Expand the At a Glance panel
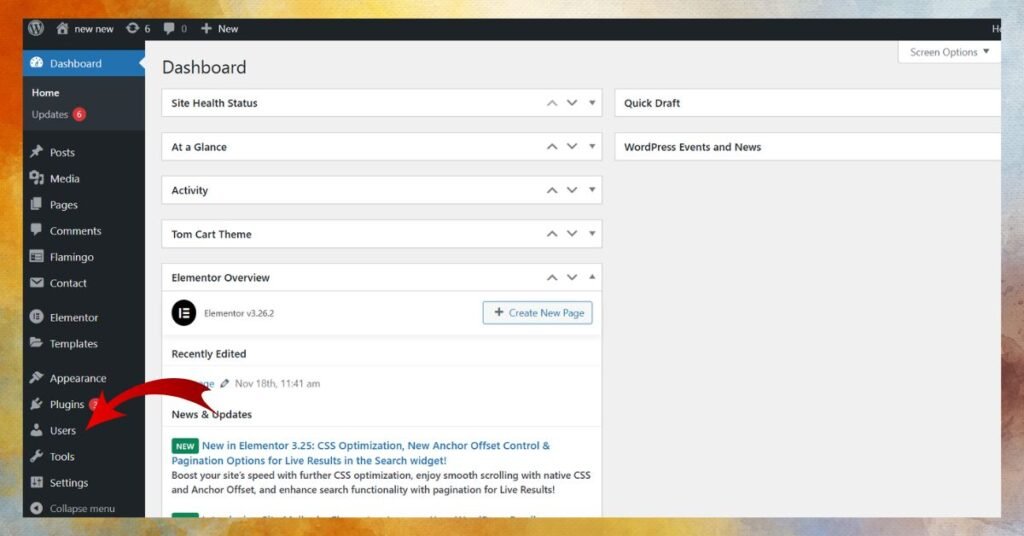This screenshot has width=1024, height=536. (592, 146)
